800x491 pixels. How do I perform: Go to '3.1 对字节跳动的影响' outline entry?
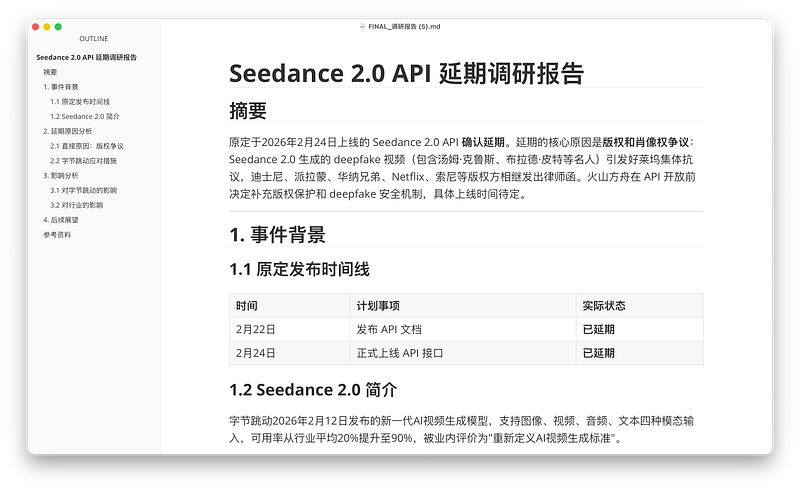point(83,190)
